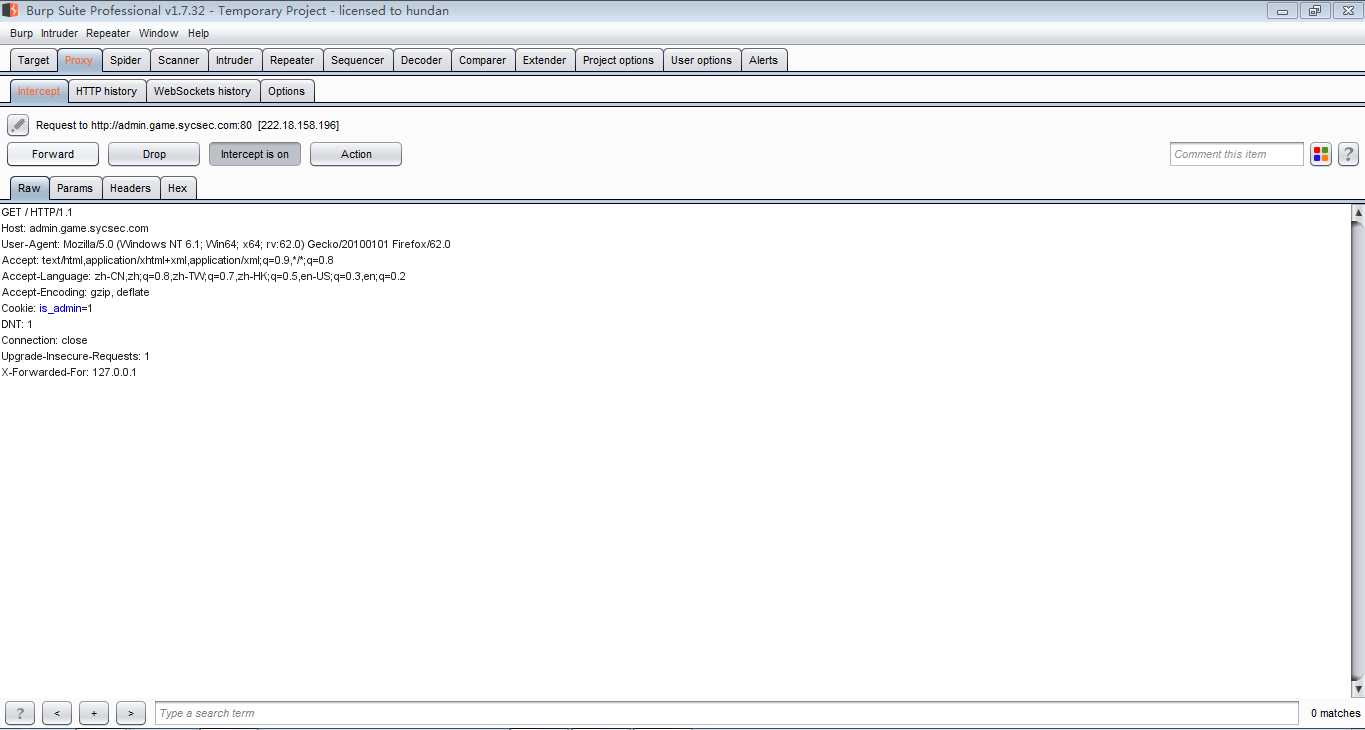Open the User options tab
Viewport: 1365px width, 730px height.
pos(701,60)
